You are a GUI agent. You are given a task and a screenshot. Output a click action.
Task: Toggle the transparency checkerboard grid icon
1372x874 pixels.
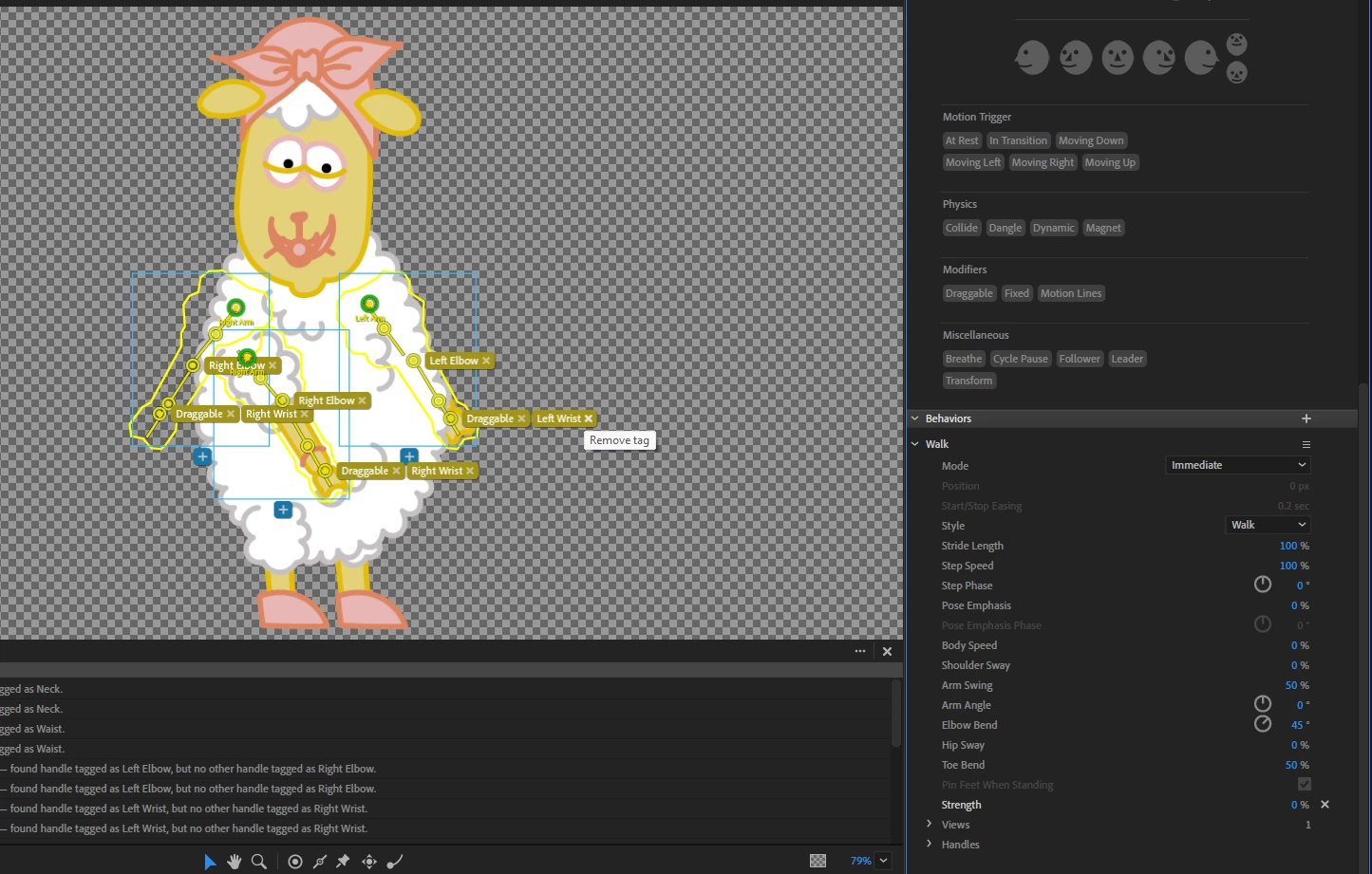coord(818,861)
